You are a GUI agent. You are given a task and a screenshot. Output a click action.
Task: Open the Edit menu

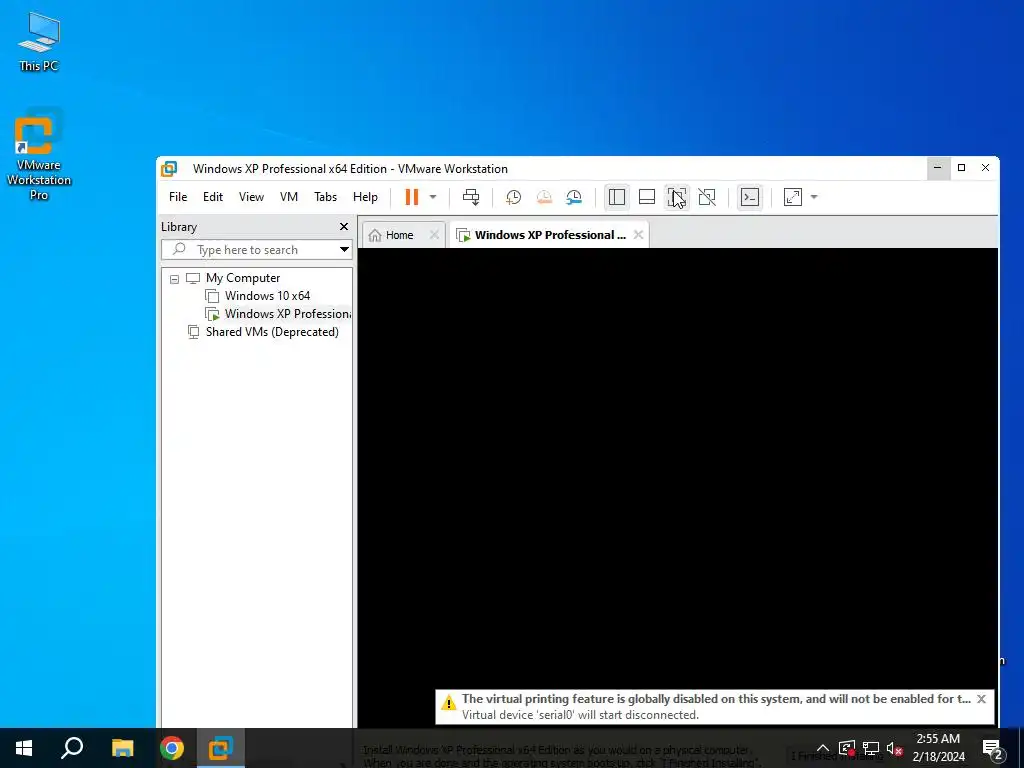(x=213, y=197)
